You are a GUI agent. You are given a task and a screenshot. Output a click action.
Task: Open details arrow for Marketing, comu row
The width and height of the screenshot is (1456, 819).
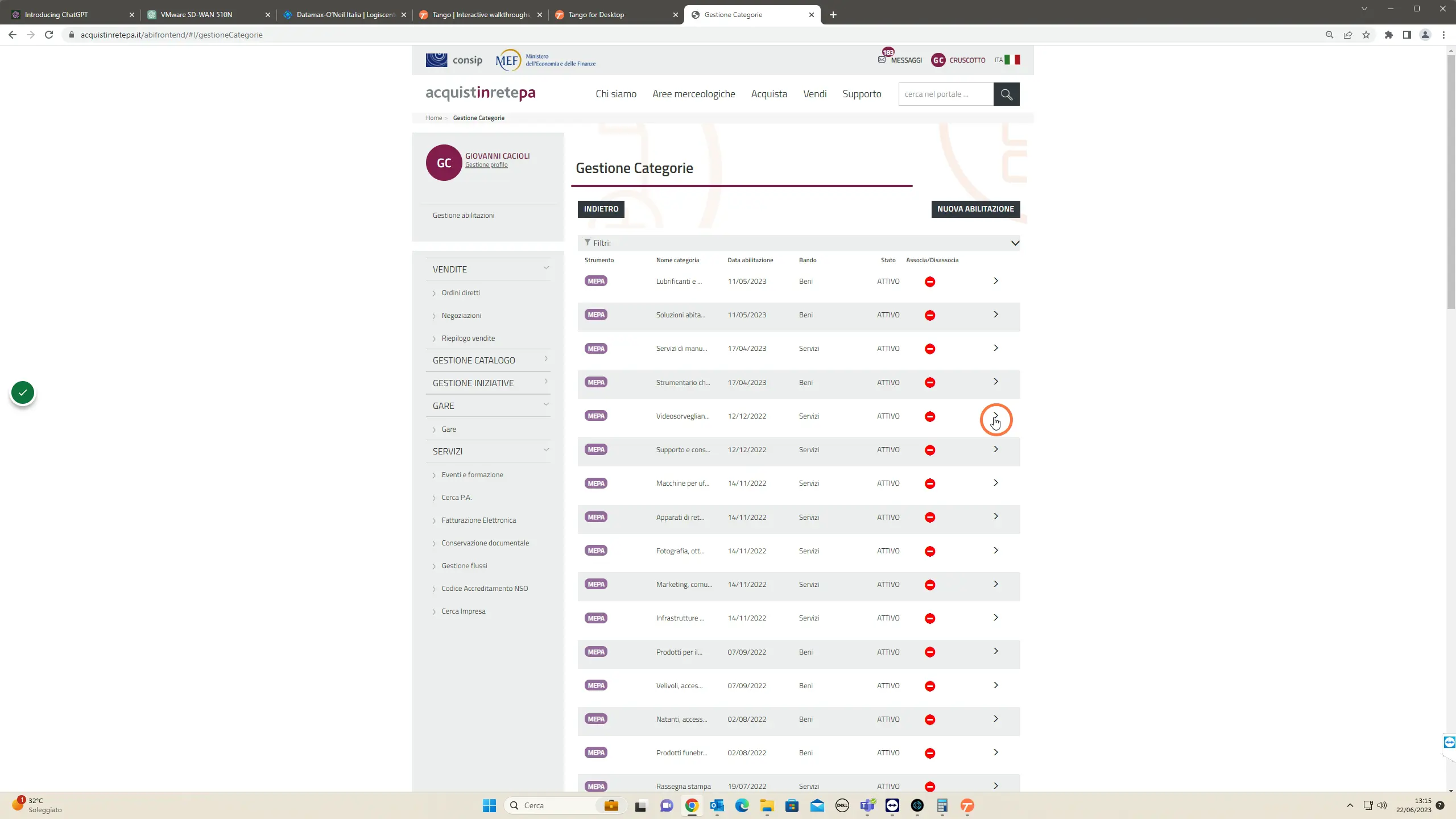[996, 584]
